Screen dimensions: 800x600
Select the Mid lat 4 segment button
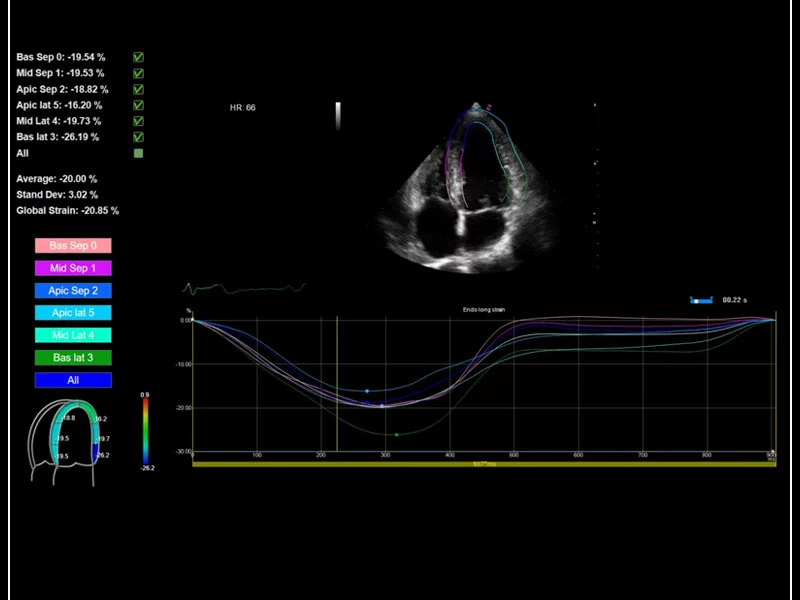(72, 335)
